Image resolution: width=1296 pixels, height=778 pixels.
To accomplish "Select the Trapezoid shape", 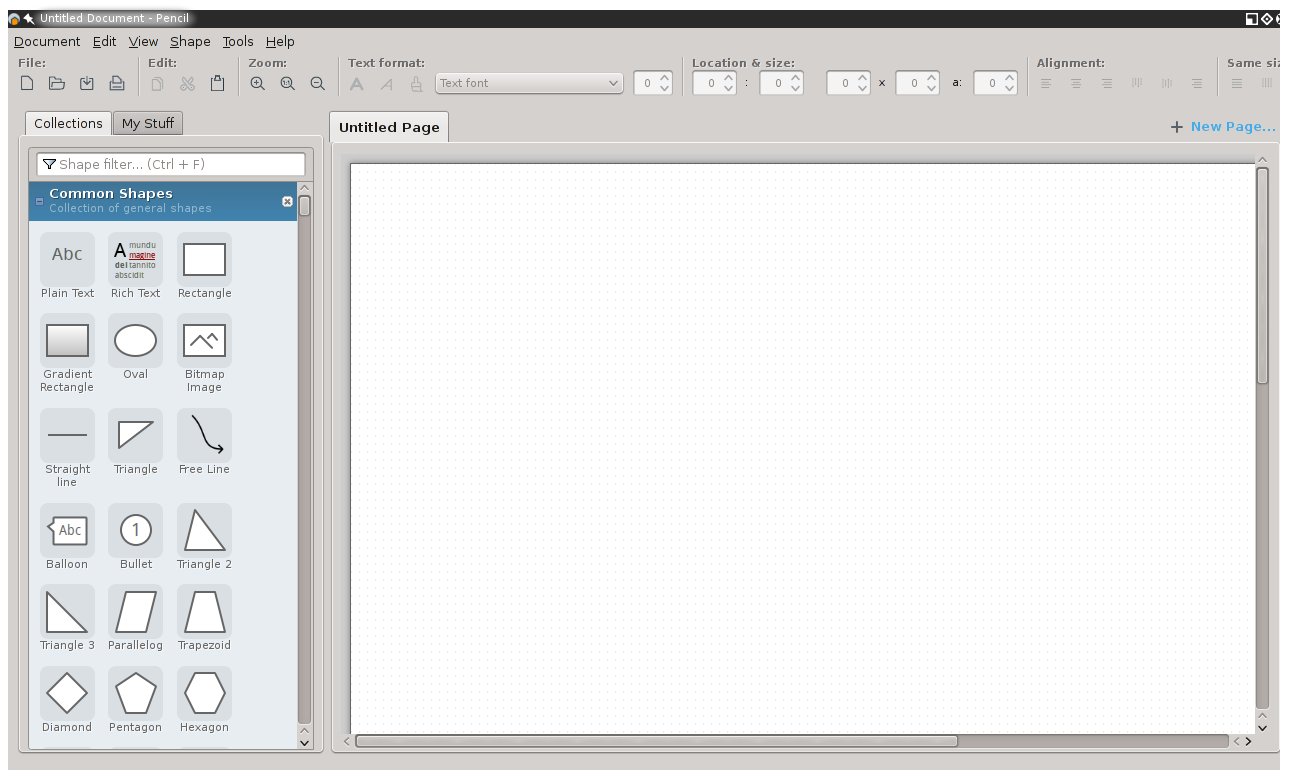I will [x=204, y=618].
